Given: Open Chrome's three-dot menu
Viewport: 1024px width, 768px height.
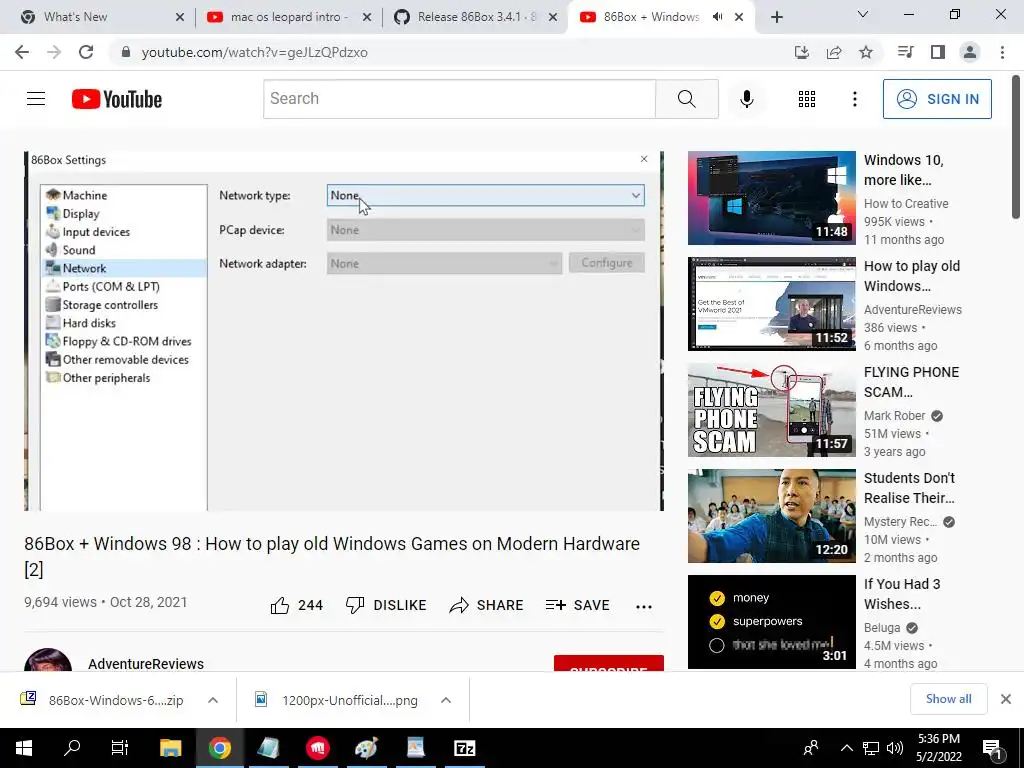Looking at the screenshot, I should [1002, 52].
